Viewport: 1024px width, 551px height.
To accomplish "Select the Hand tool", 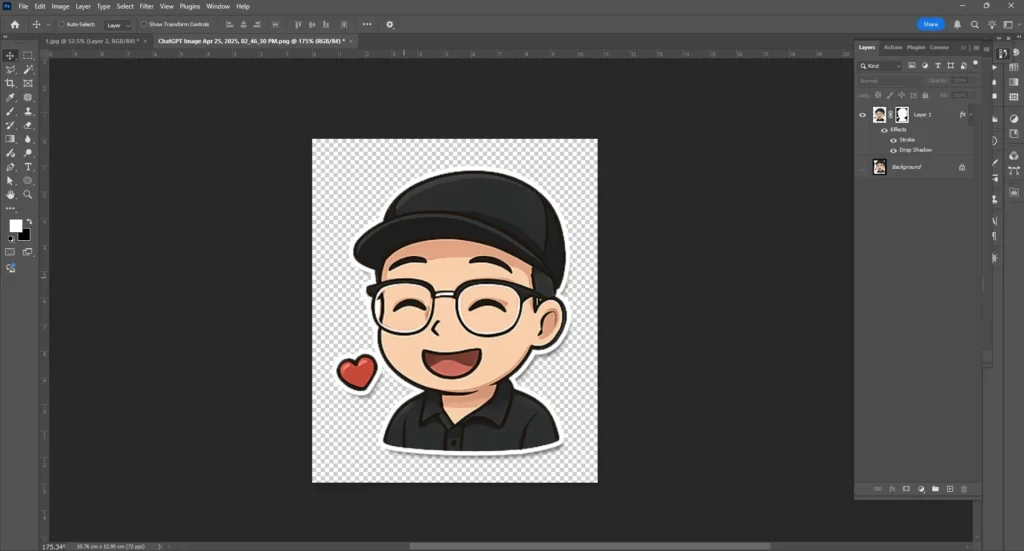I will click(10, 195).
